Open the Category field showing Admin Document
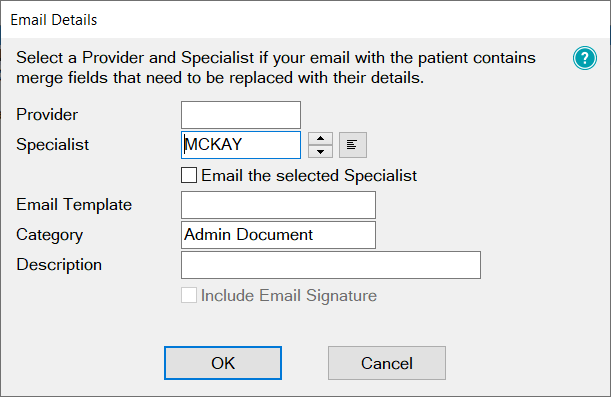The height and width of the screenshot is (397, 611). 278,235
